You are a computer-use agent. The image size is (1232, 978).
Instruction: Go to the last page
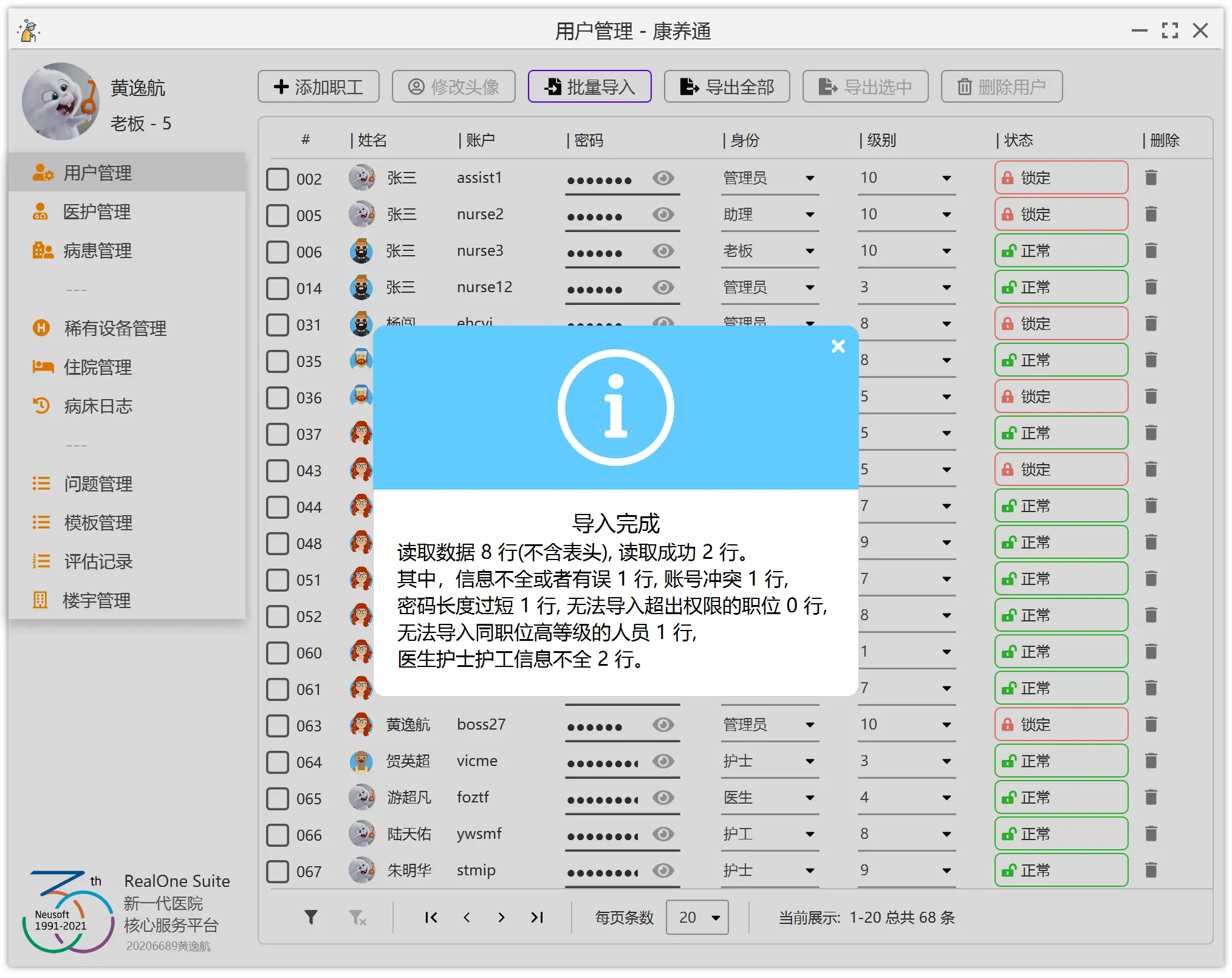pyautogui.click(x=537, y=917)
